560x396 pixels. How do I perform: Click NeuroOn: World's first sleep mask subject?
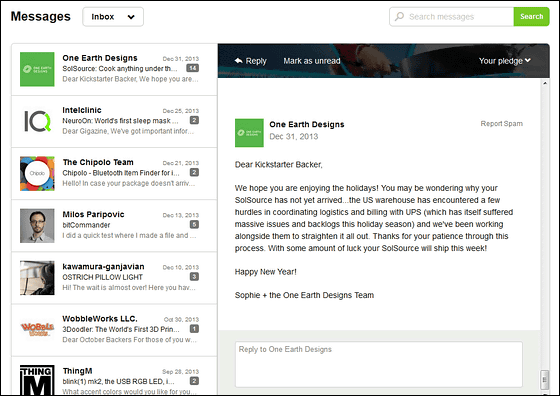coord(120,121)
